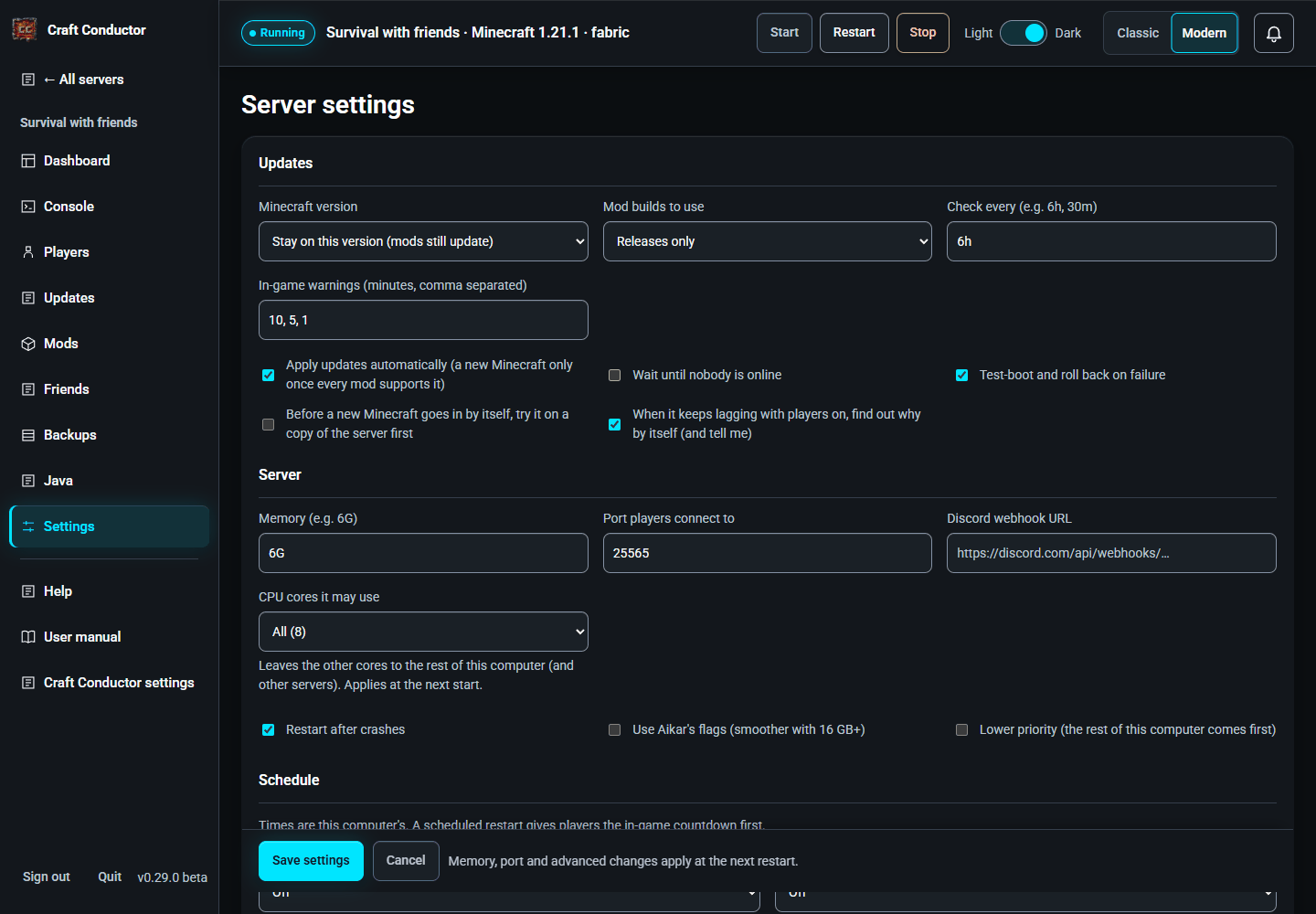1316x914 pixels.
Task: Click Cancel to discard changes
Action: (x=406, y=861)
